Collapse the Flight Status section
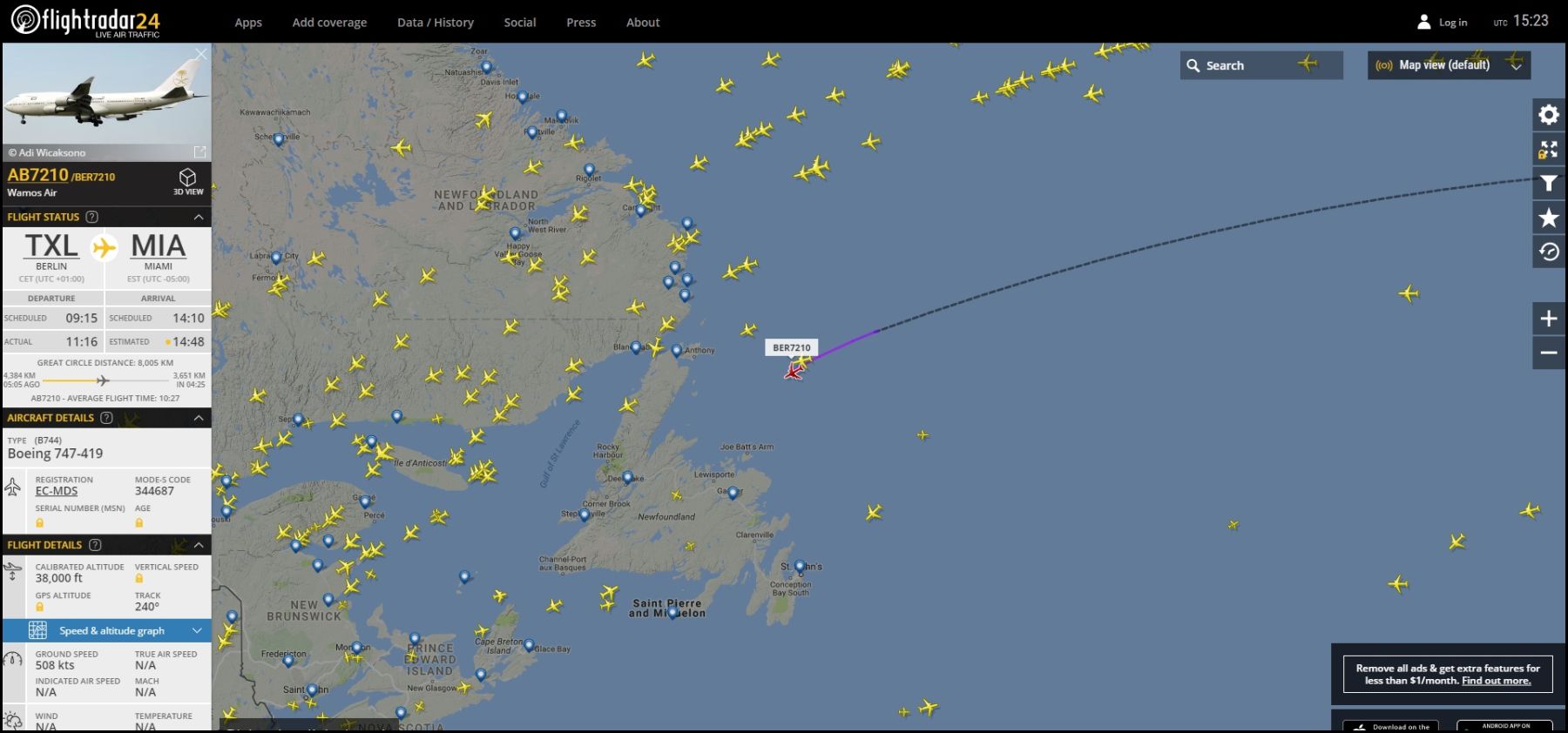Viewport: 1568px width, 733px height. pyautogui.click(x=199, y=217)
